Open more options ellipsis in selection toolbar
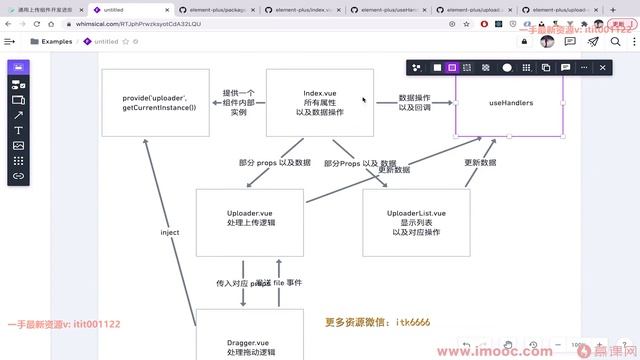The width and height of the screenshot is (640, 360). pyautogui.click(x=584, y=68)
